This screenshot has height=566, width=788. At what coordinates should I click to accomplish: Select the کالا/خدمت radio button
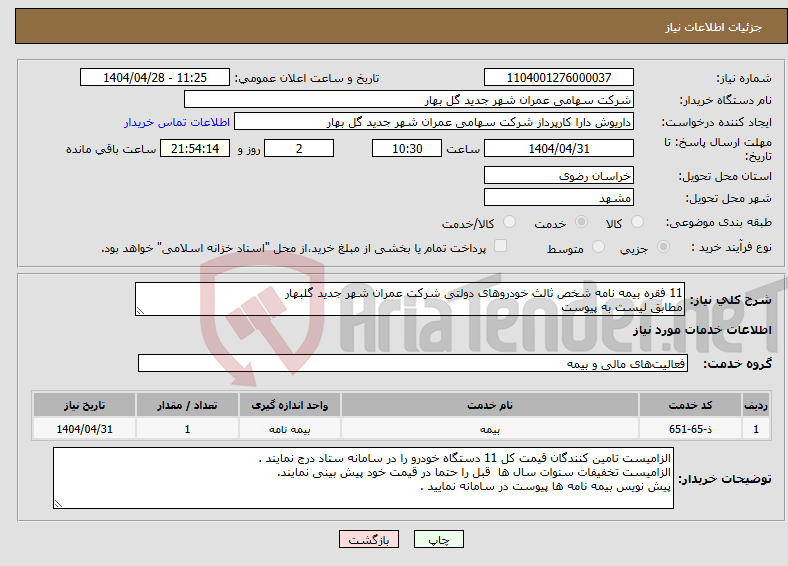coord(510,222)
